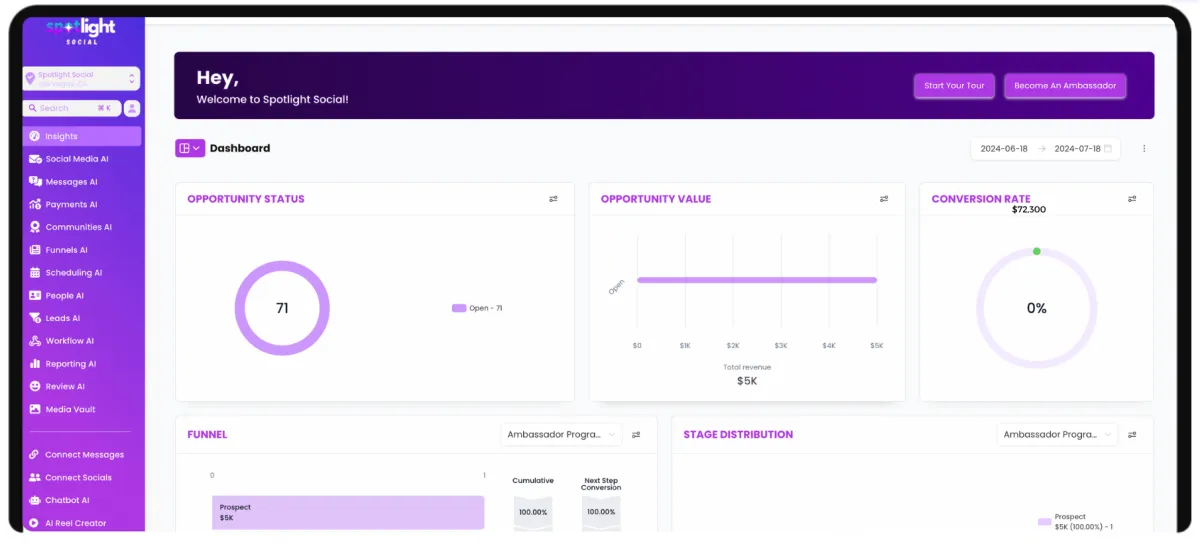Click the Total revenue $5K value
The width and height of the screenshot is (1200, 544).
pyautogui.click(x=747, y=381)
